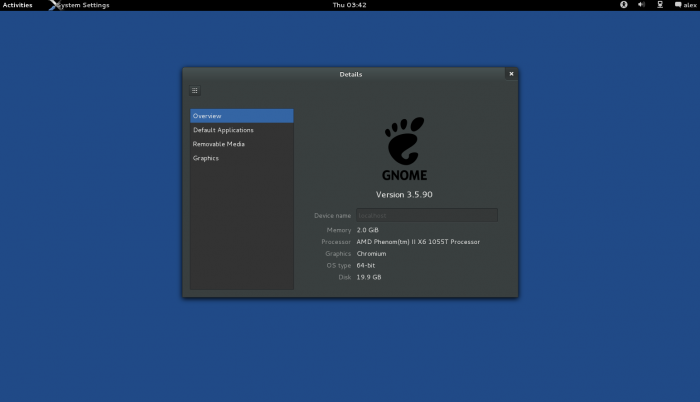The height and width of the screenshot is (402, 700).
Task: Switch to Removable Media section
Action: (242, 144)
